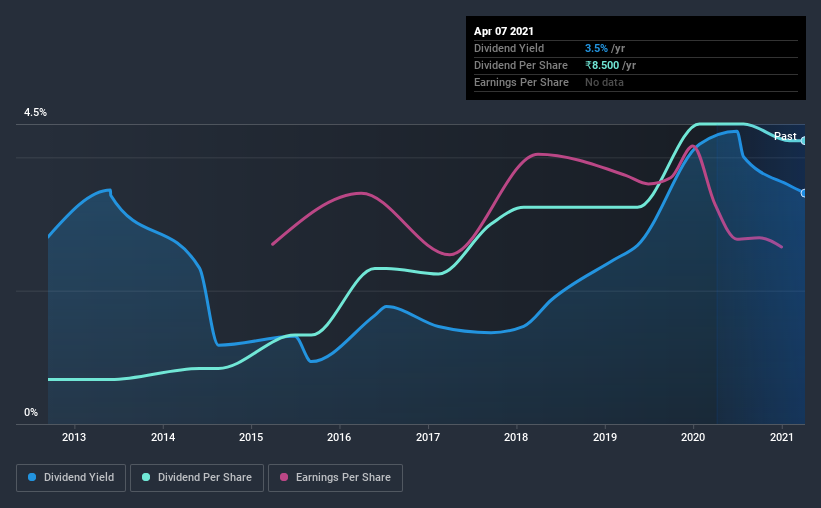Select the Dividend Yield endpoint marker on chart

coord(804,193)
